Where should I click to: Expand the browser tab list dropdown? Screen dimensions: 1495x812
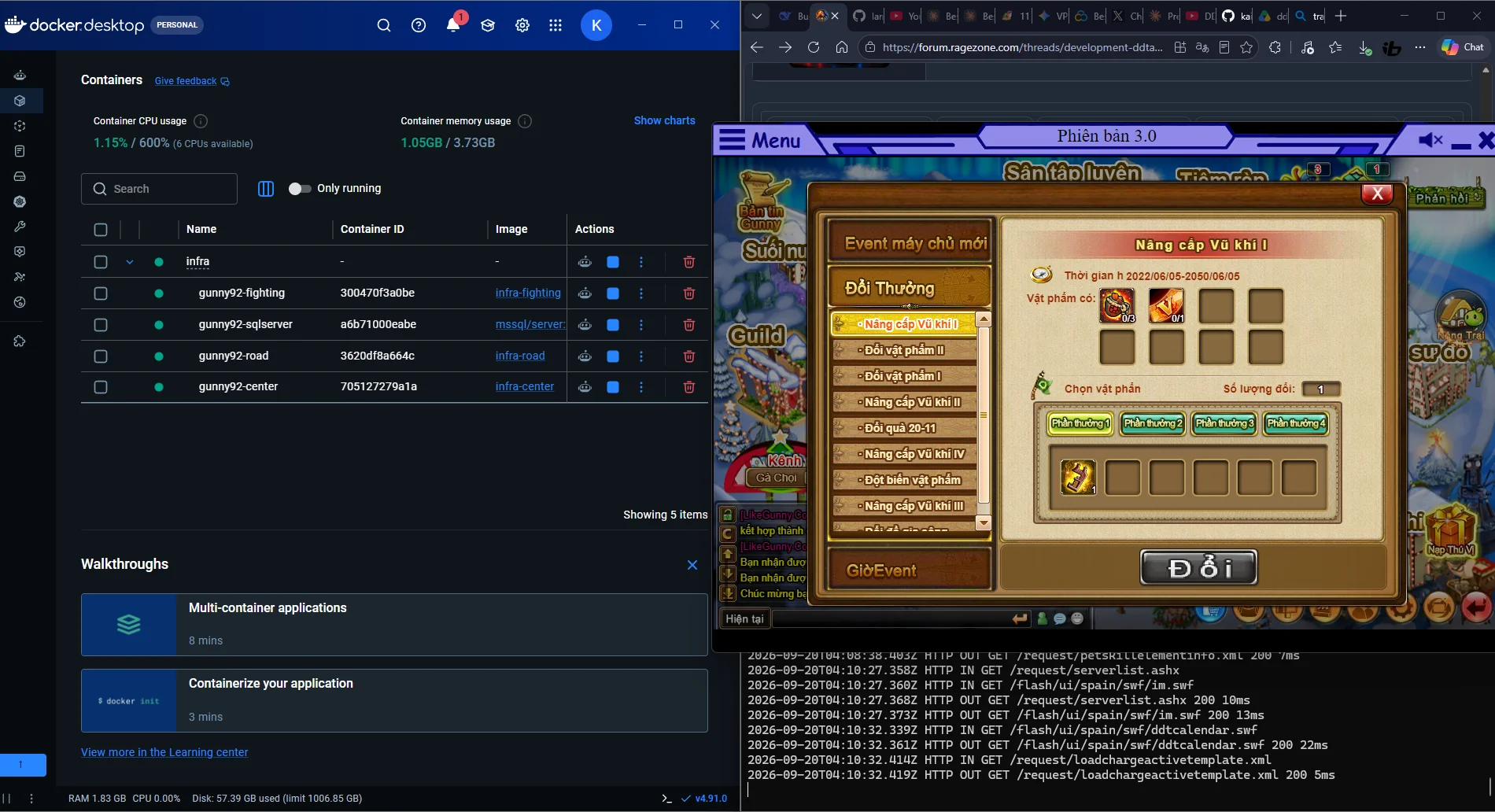tap(757, 16)
